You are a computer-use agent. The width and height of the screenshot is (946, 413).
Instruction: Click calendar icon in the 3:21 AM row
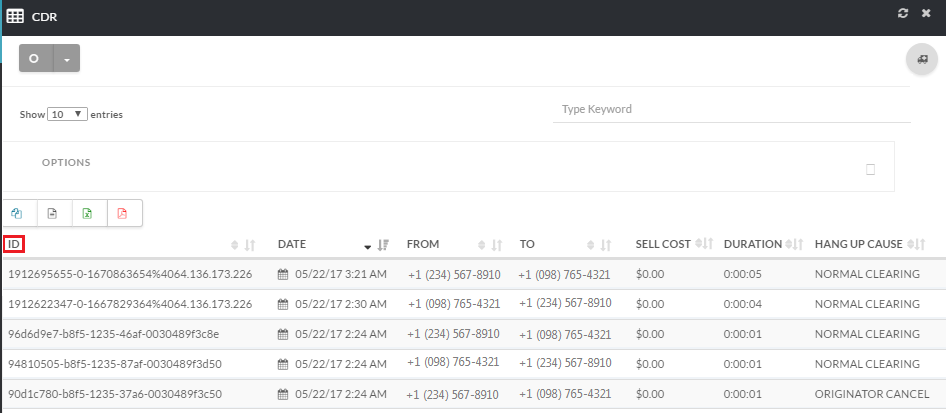point(283,274)
